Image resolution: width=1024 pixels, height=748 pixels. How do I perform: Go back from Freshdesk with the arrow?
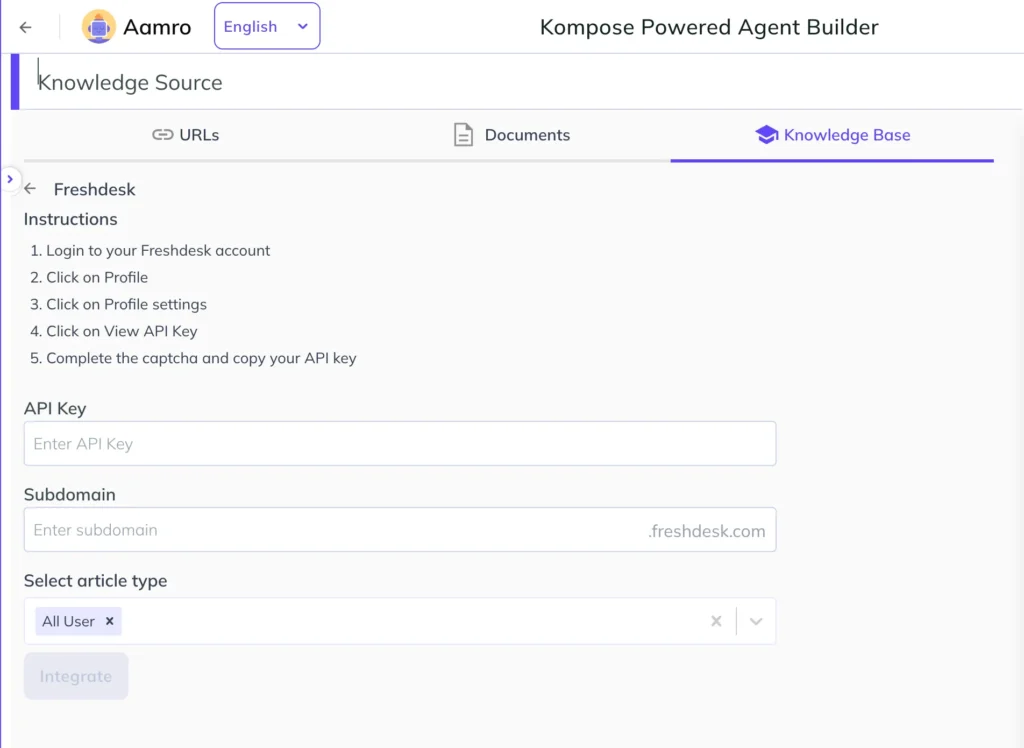pos(30,189)
